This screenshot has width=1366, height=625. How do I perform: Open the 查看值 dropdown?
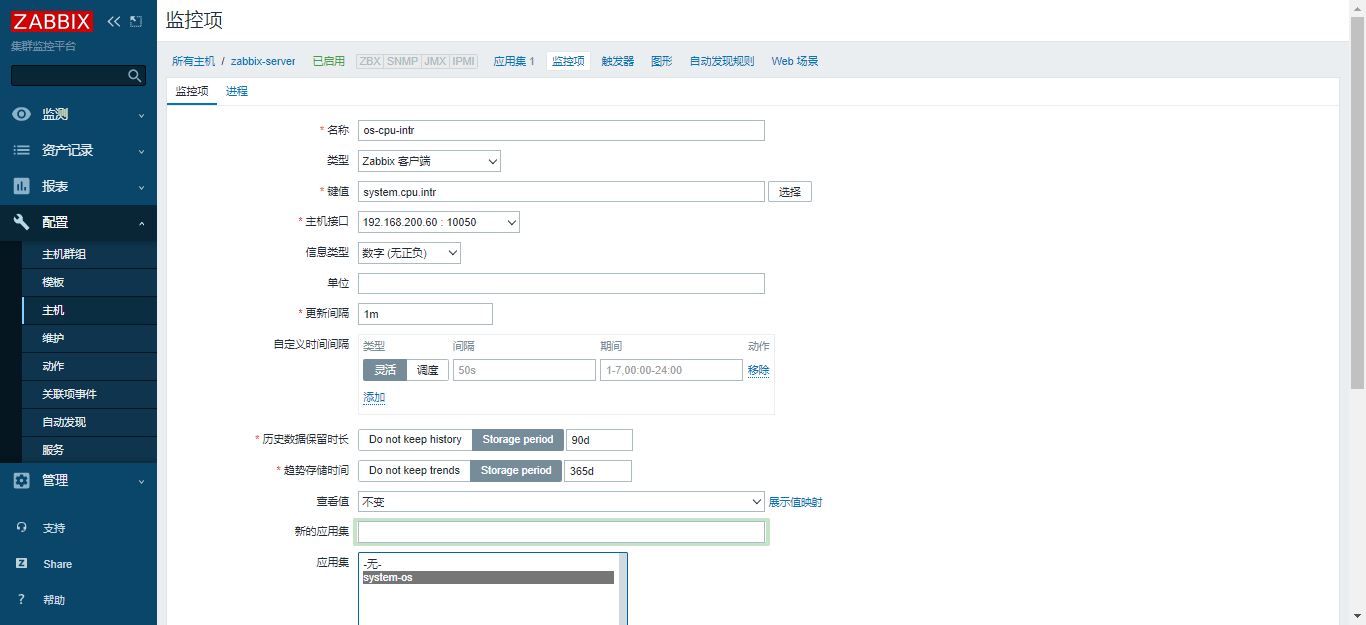click(561, 502)
